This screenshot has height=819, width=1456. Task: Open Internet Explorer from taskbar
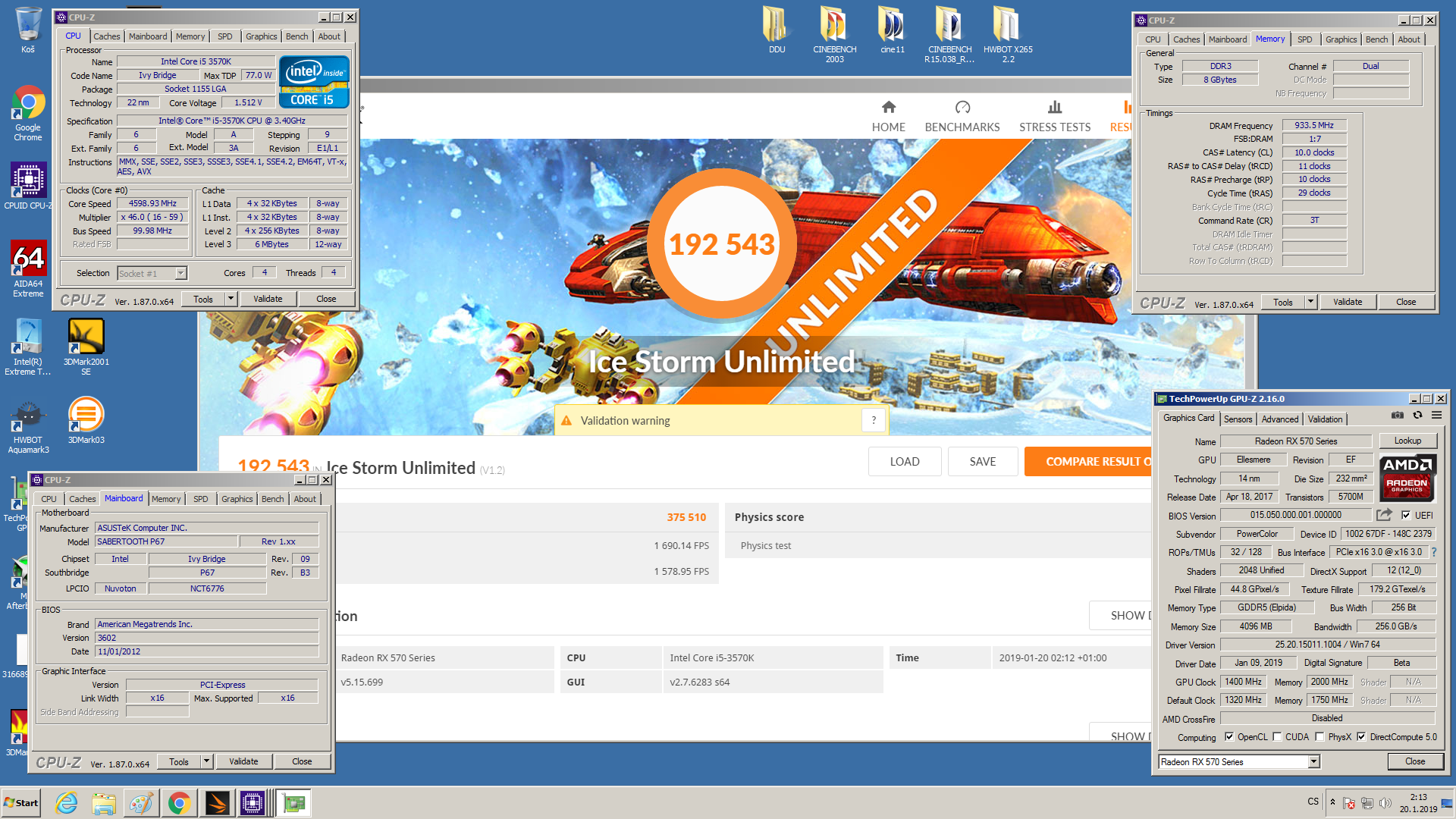pos(67,803)
